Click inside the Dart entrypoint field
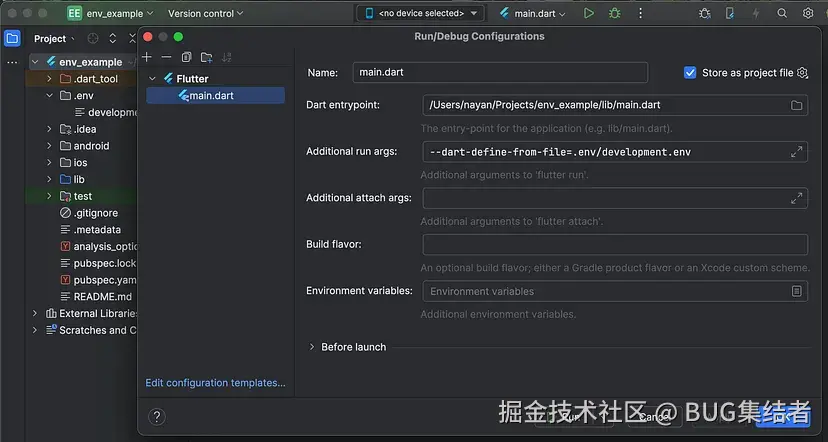Screen dimensions: 828x442 [615, 105]
